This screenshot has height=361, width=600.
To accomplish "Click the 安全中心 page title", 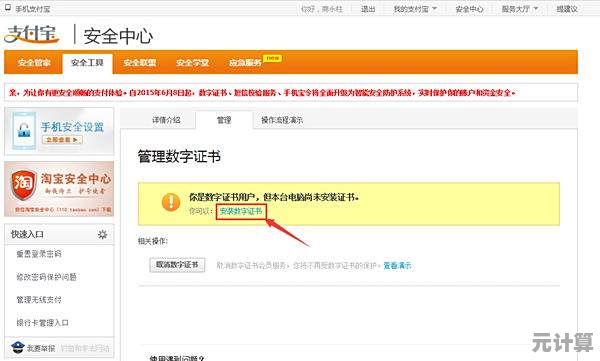I will pyautogui.click(x=118, y=36).
